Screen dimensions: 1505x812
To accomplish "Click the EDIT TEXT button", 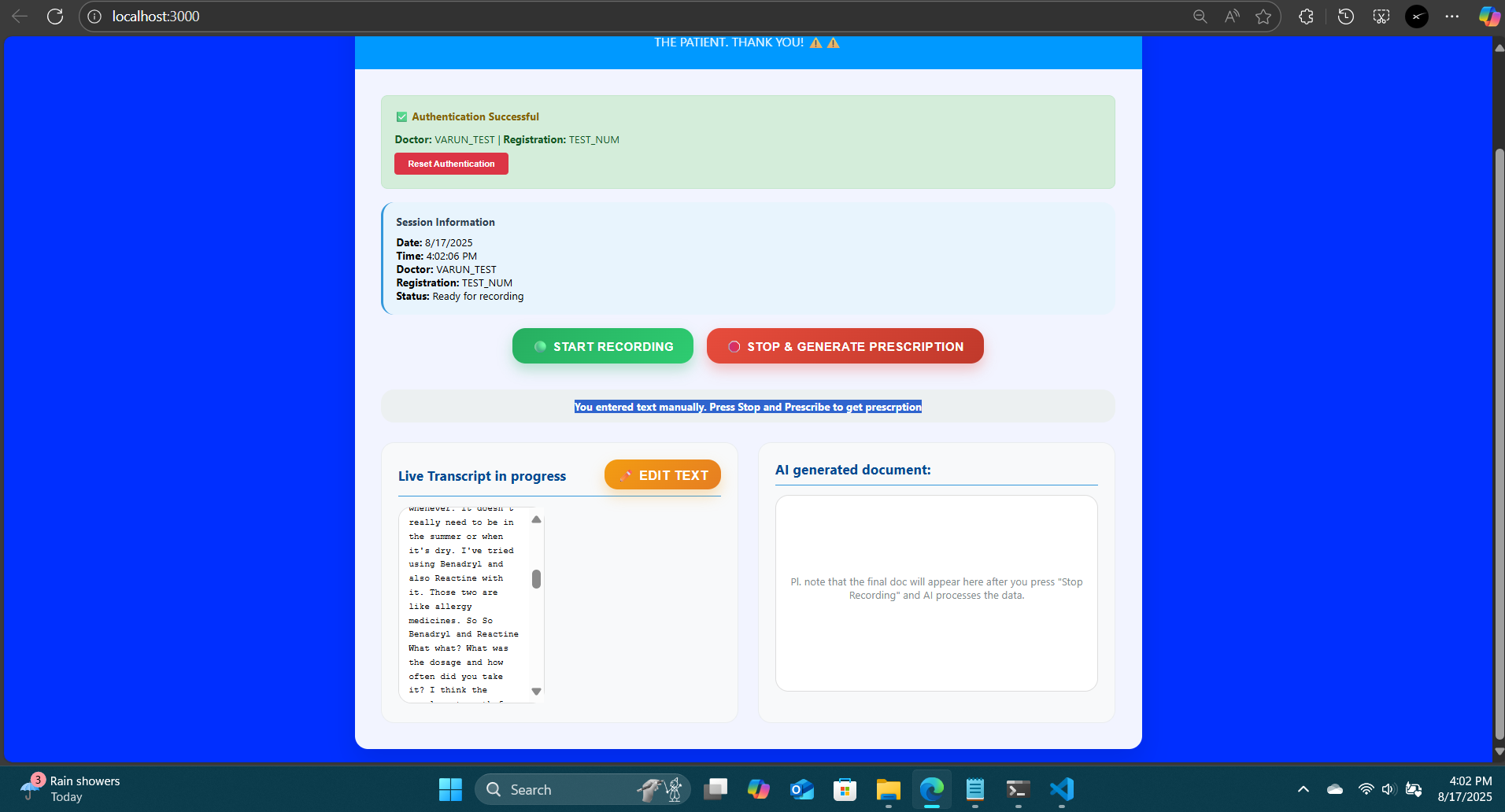I will point(662,474).
